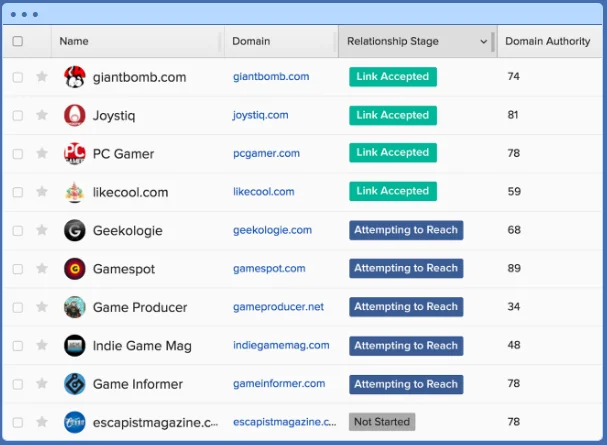Star the Game Informer row

pos(42,383)
